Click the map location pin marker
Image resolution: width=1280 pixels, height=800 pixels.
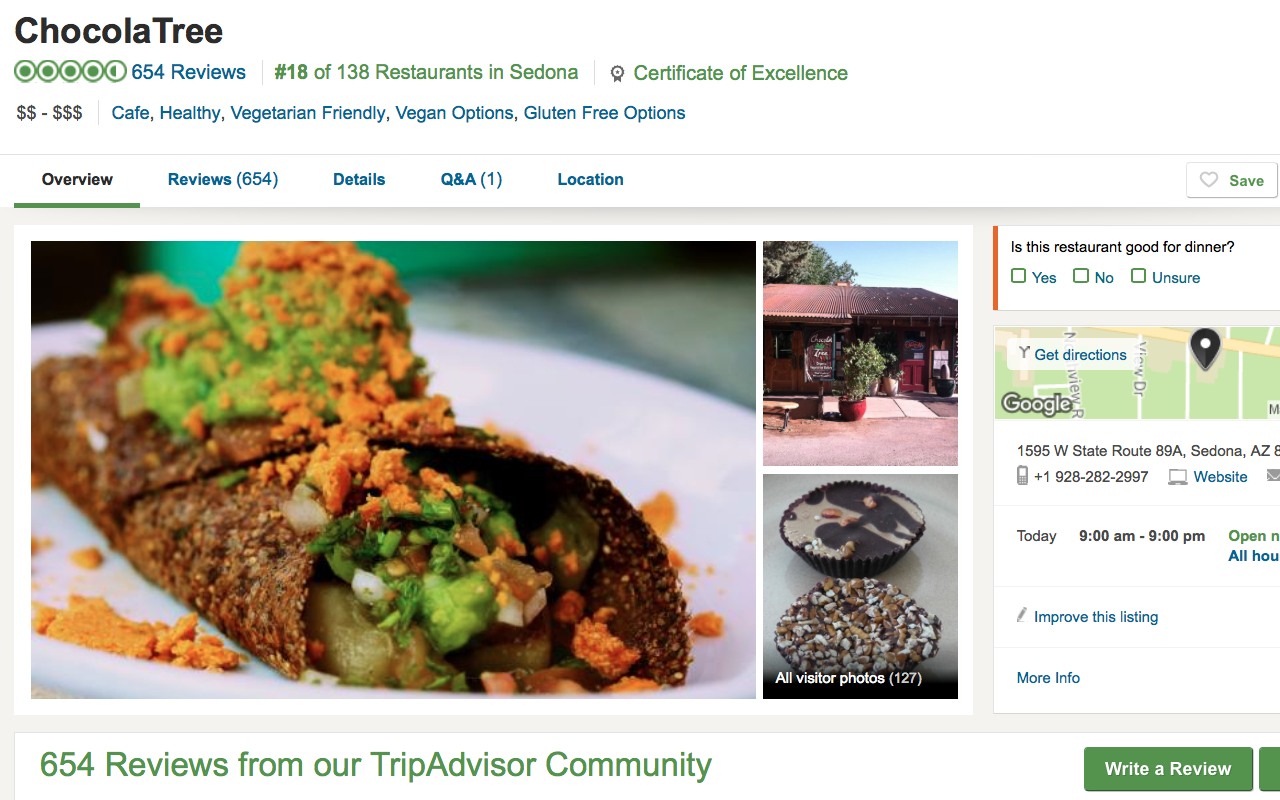pyautogui.click(x=1205, y=349)
